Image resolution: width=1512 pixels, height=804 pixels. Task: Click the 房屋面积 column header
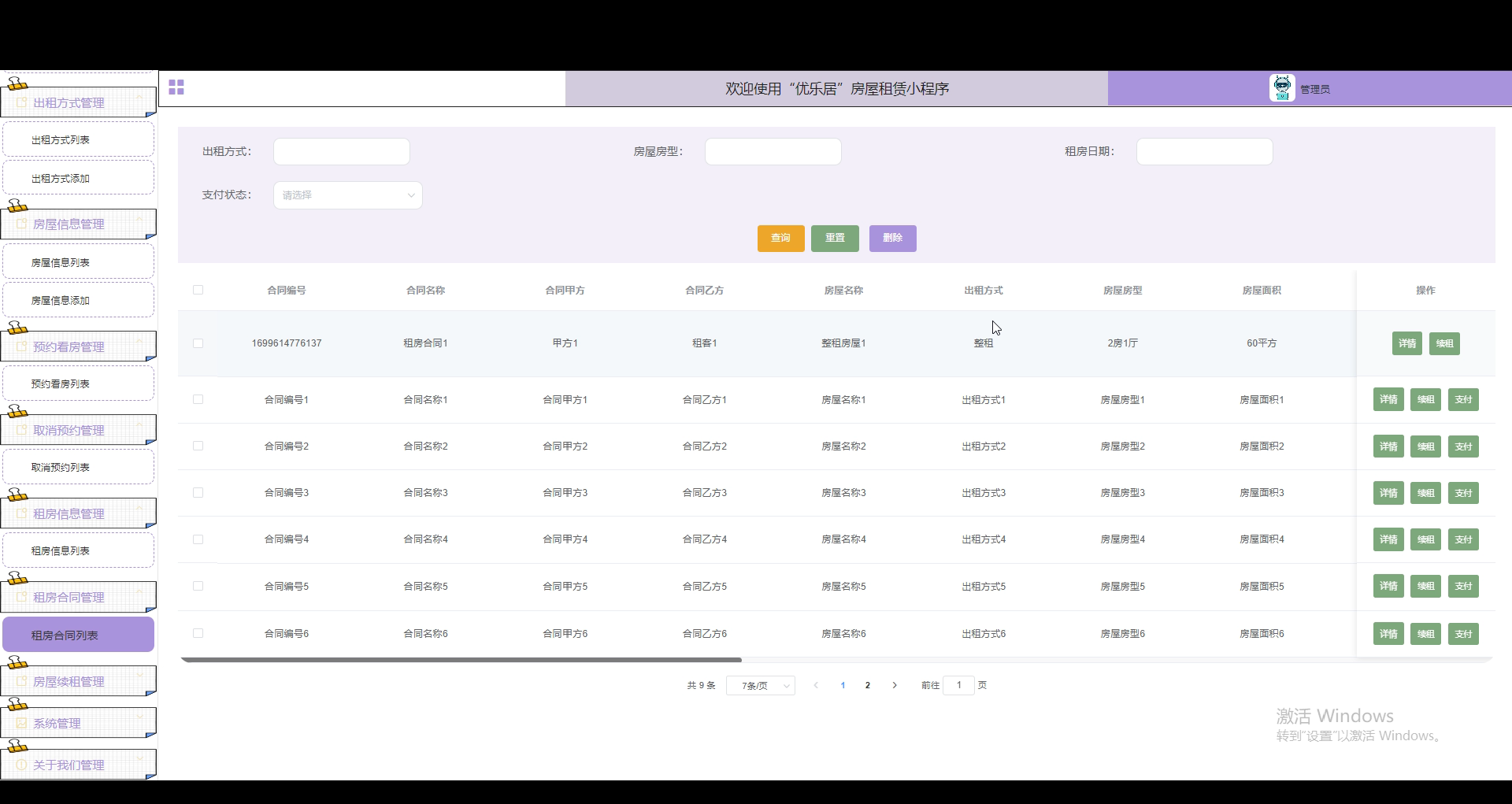1262,290
